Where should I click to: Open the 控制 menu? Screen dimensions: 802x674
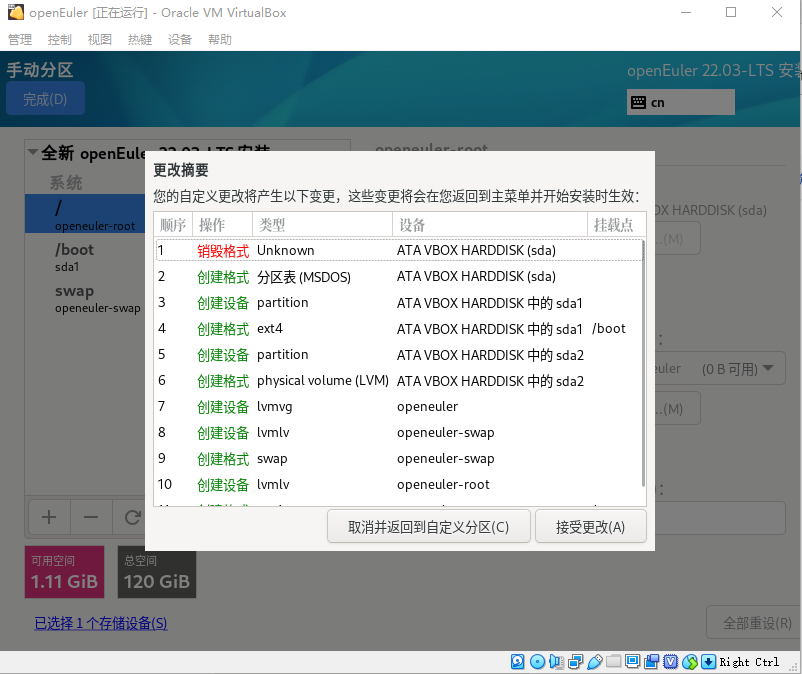pos(60,39)
